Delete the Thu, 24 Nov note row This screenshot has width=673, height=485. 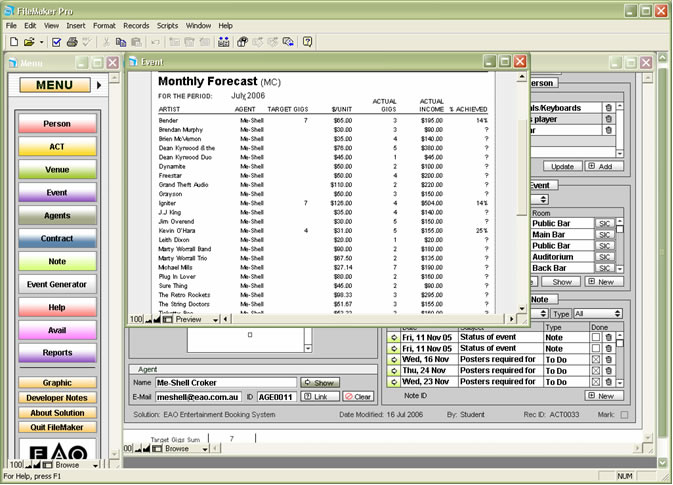608,371
